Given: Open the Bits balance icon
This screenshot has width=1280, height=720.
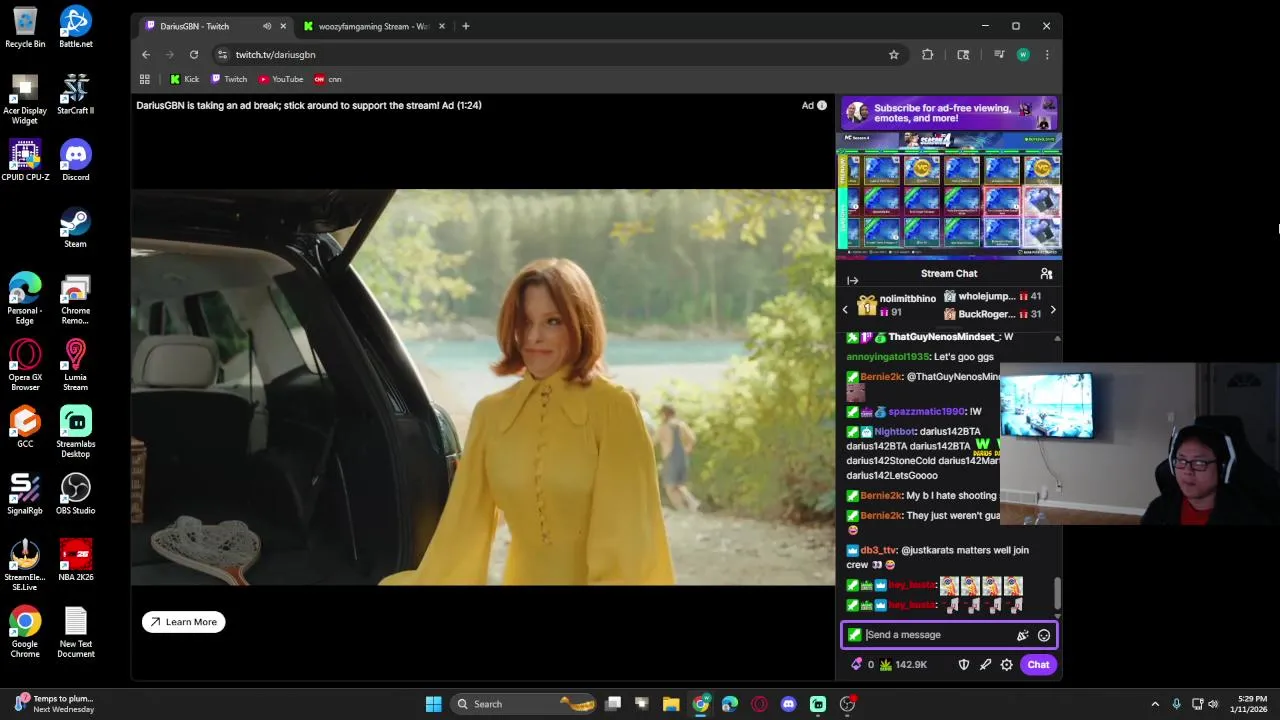Looking at the screenshot, I should coord(857,665).
